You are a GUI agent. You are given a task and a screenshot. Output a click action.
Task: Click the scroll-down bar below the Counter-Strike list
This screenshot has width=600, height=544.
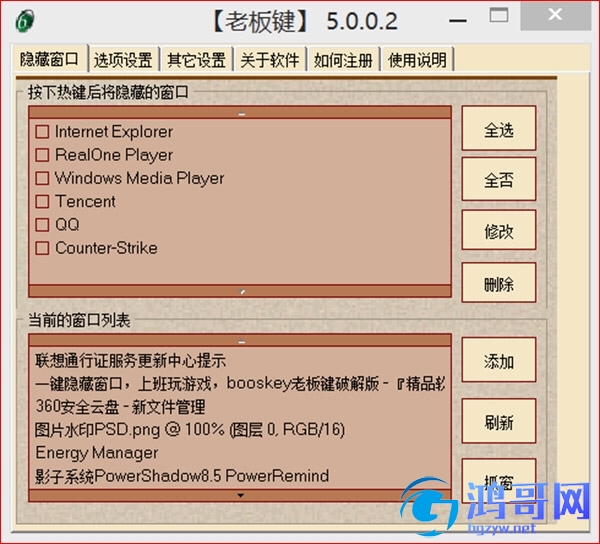[240, 291]
